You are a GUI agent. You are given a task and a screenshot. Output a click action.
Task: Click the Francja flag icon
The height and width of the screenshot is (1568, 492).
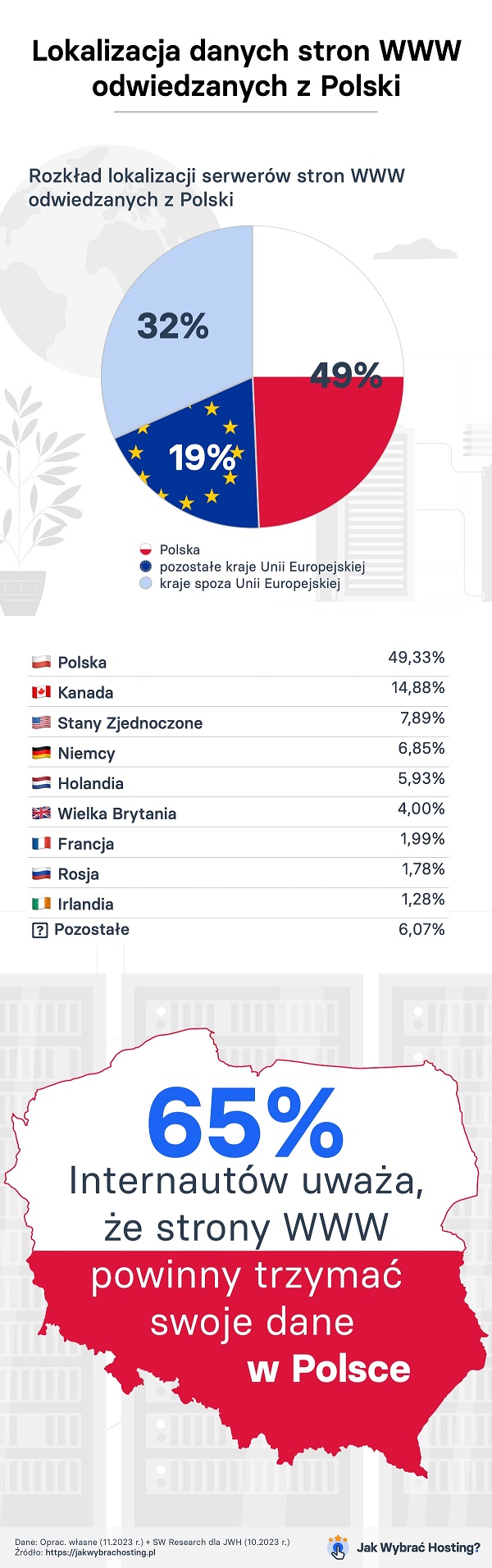pyautogui.click(x=41, y=843)
